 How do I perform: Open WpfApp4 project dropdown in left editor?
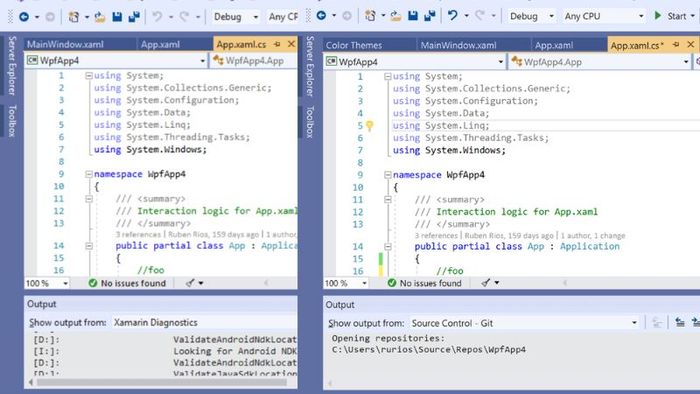point(116,60)
